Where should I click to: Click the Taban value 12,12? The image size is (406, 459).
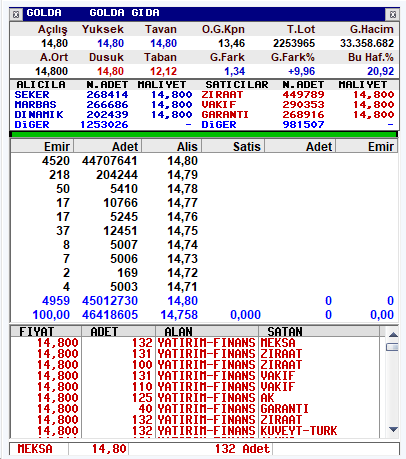tap(163, 71)
